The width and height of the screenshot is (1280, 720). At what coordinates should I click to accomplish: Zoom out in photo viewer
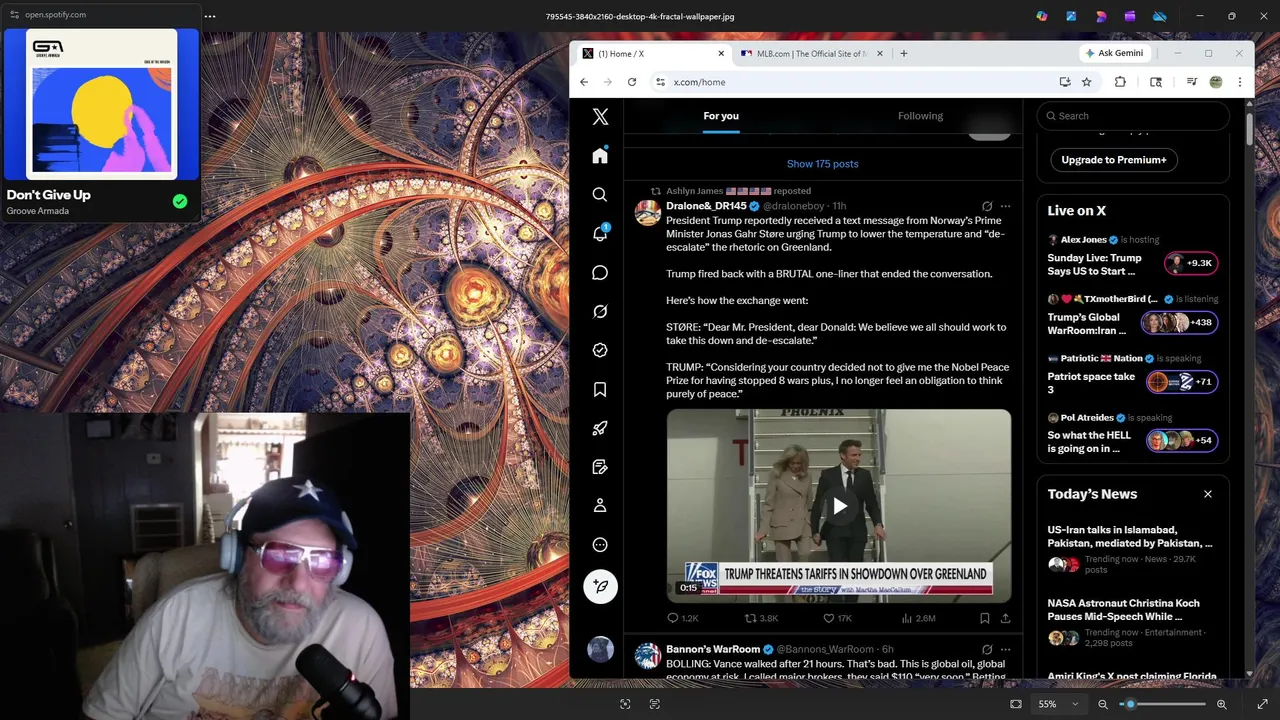1103,704
